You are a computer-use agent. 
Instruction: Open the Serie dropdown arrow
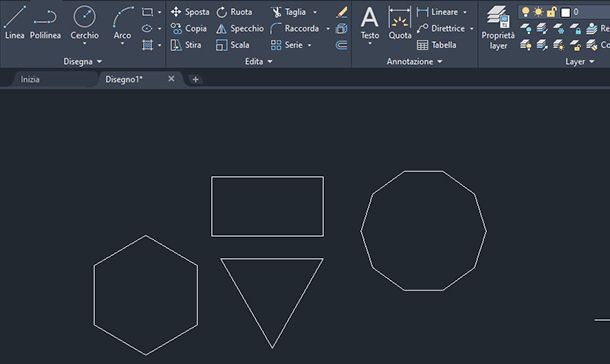[310, 46]
